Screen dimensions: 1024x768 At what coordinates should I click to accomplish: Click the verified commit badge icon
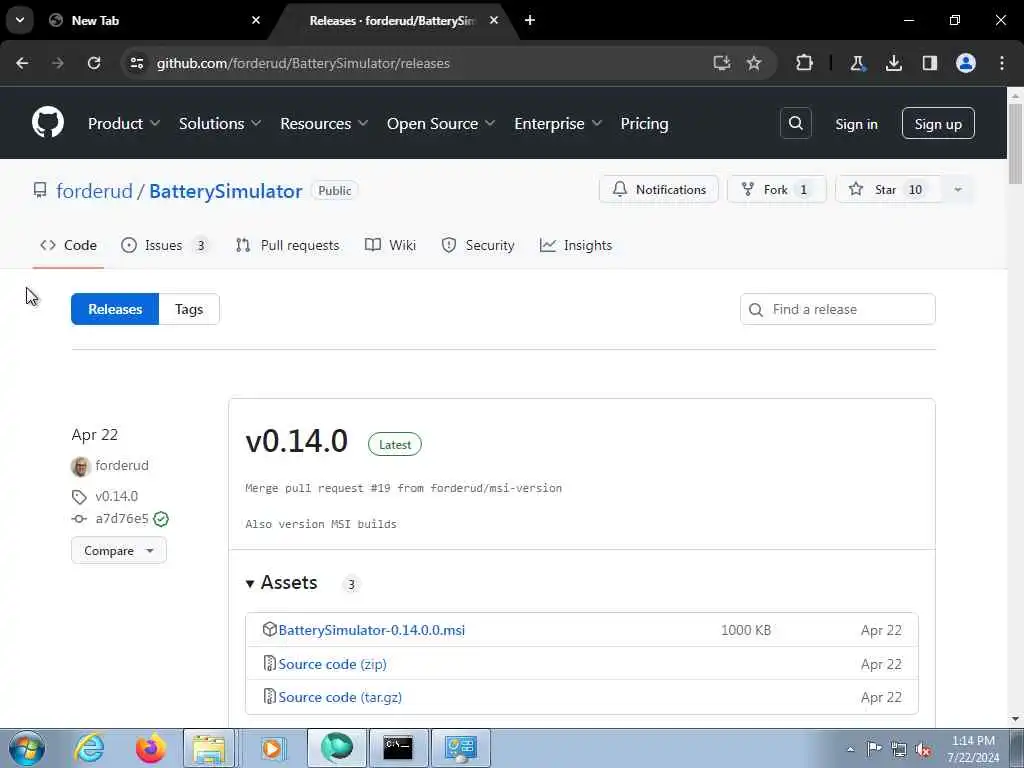[161, 519]
